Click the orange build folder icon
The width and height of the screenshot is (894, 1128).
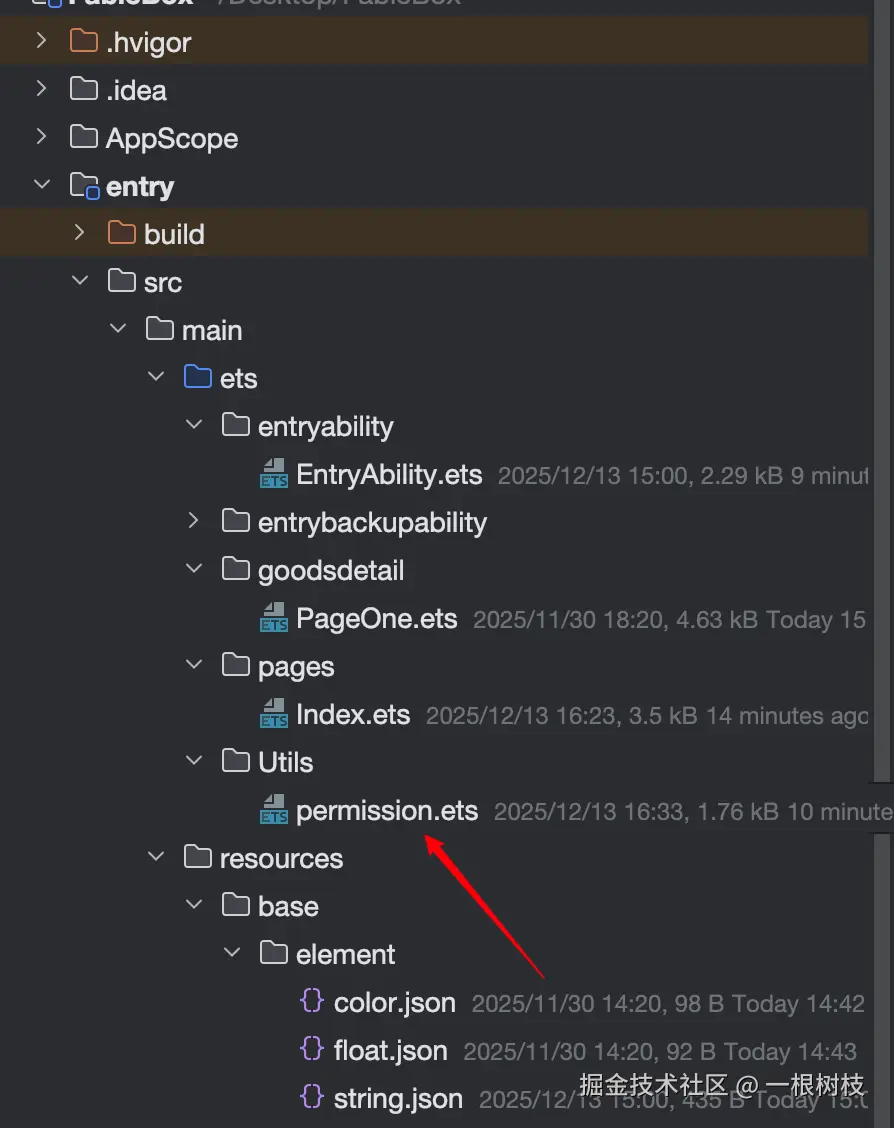(122, 234)
